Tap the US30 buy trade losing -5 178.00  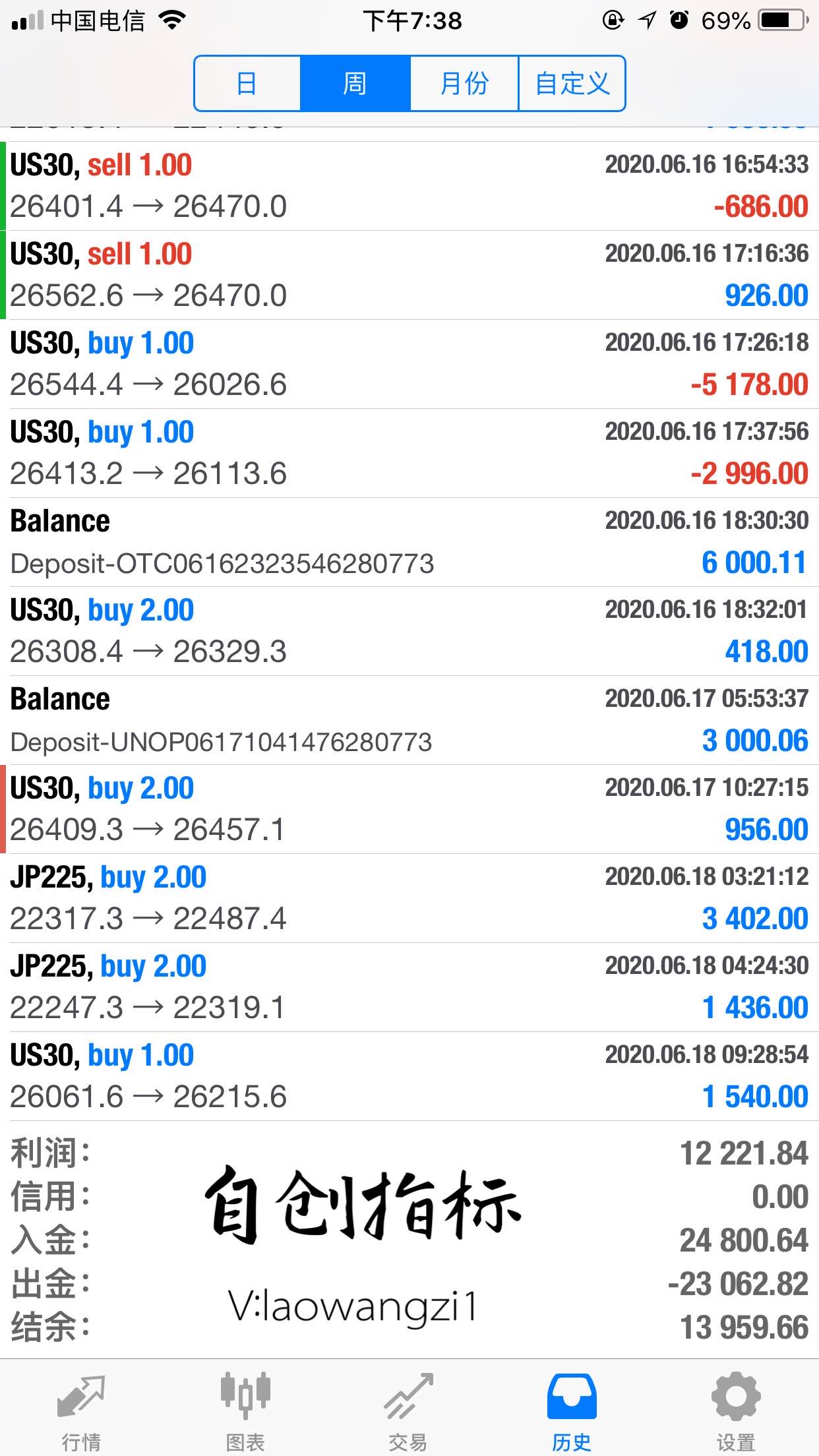pos(409,364)
